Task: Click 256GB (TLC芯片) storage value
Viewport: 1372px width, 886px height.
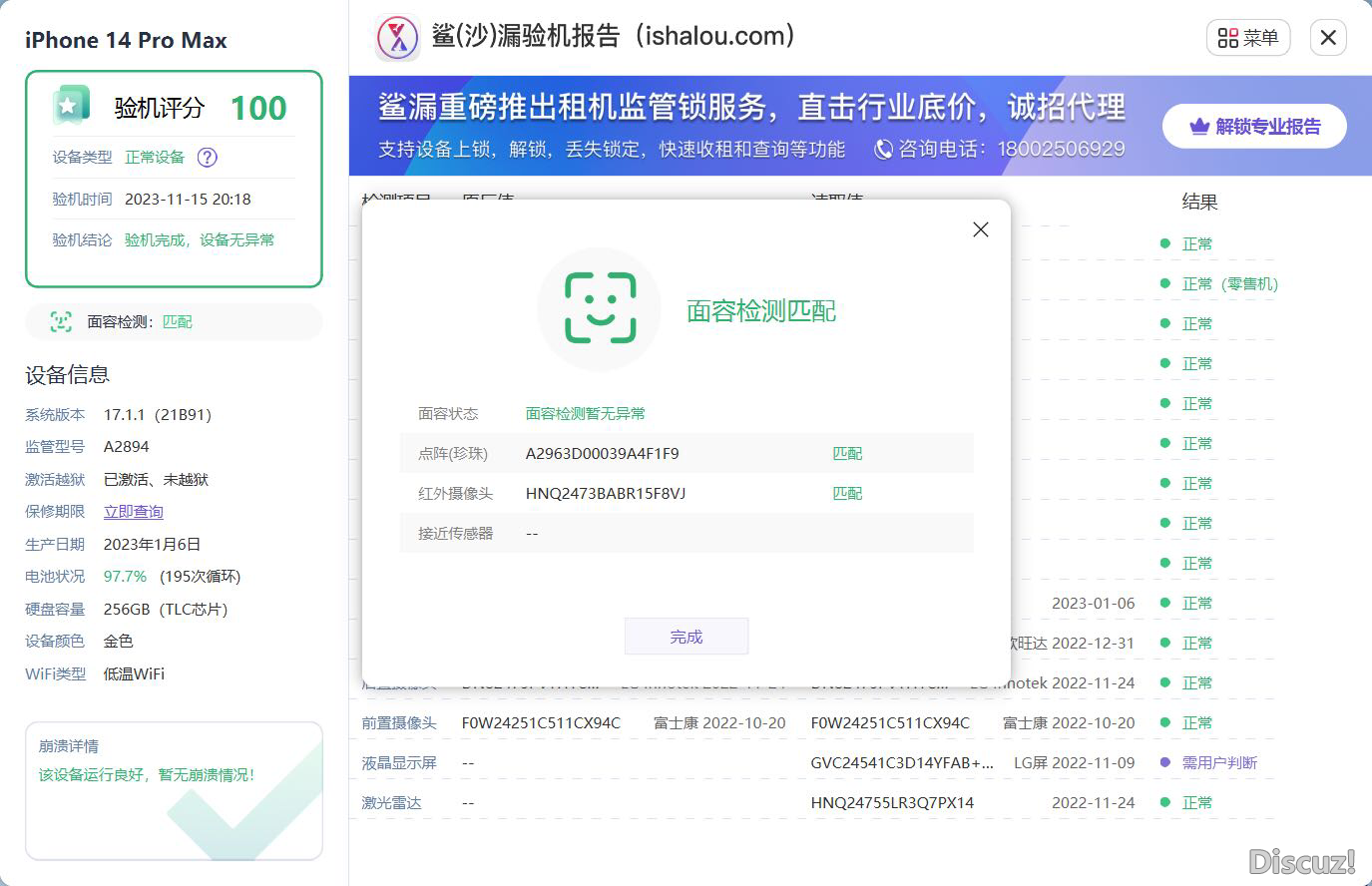Action: coord(166,609)
